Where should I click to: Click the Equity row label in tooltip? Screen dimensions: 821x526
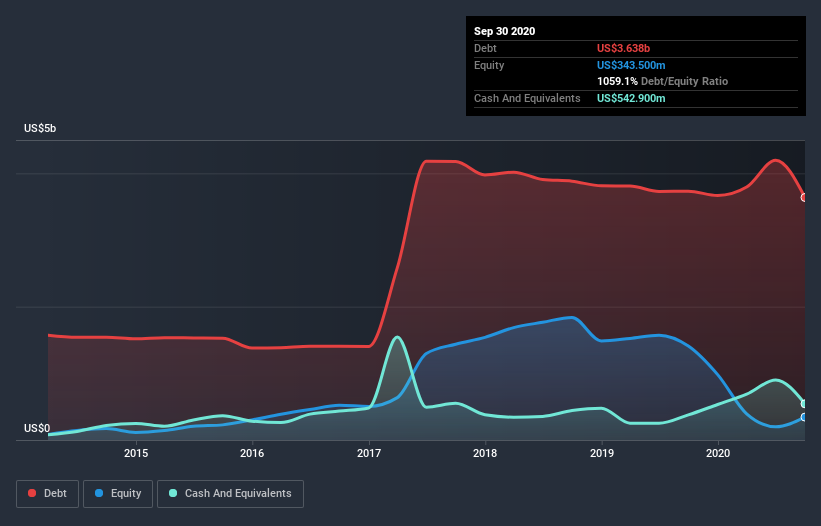tap(489, 65)
